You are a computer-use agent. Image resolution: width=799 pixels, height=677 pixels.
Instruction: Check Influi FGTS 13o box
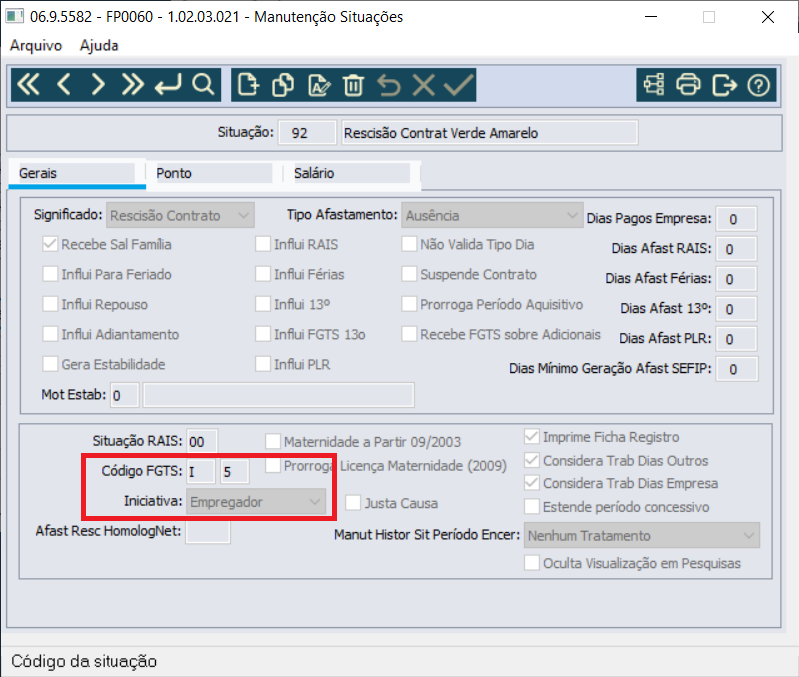tap(263, 334)
